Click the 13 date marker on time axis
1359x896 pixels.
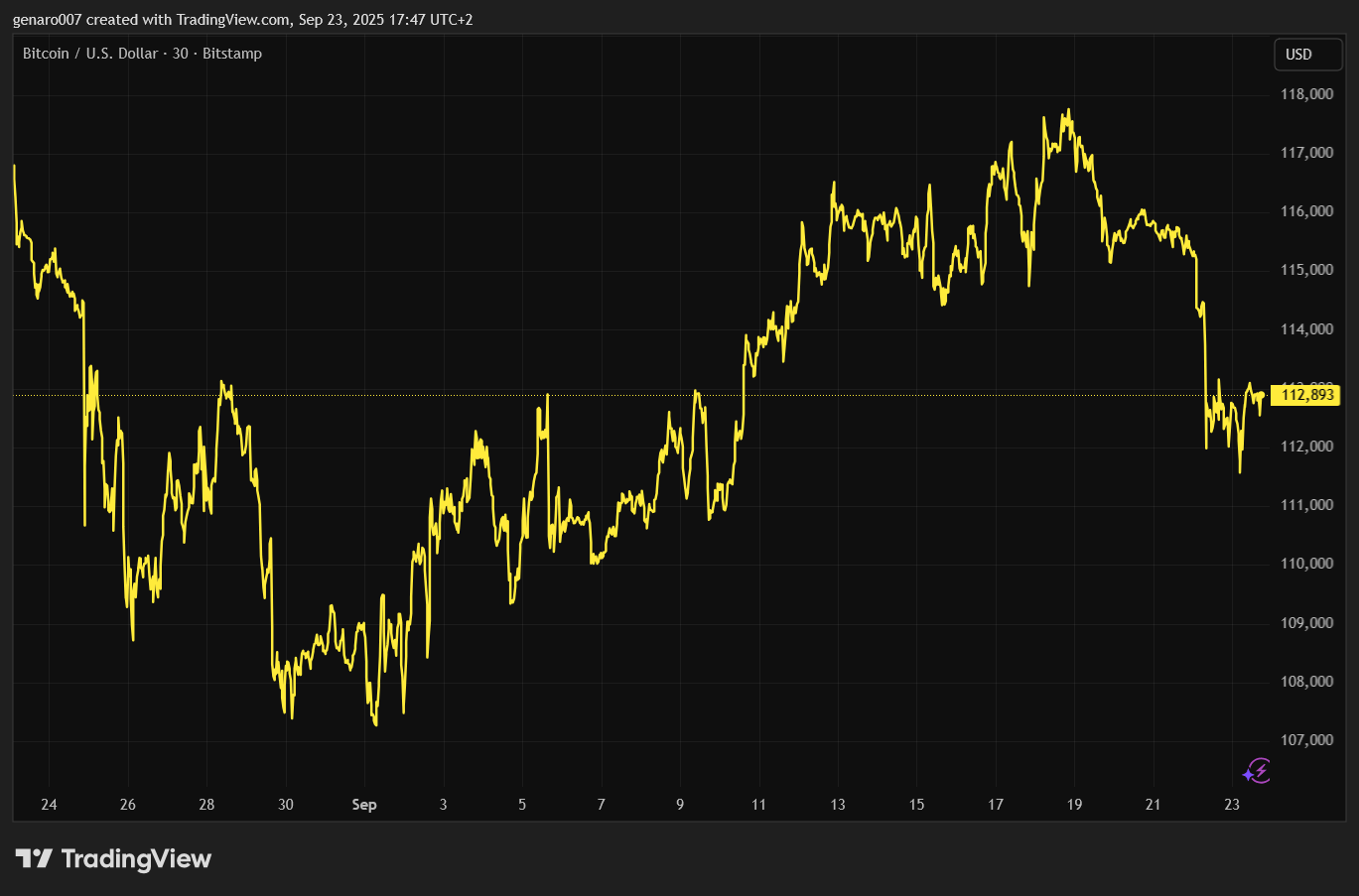pyautogui.click(x=838, y=805)
